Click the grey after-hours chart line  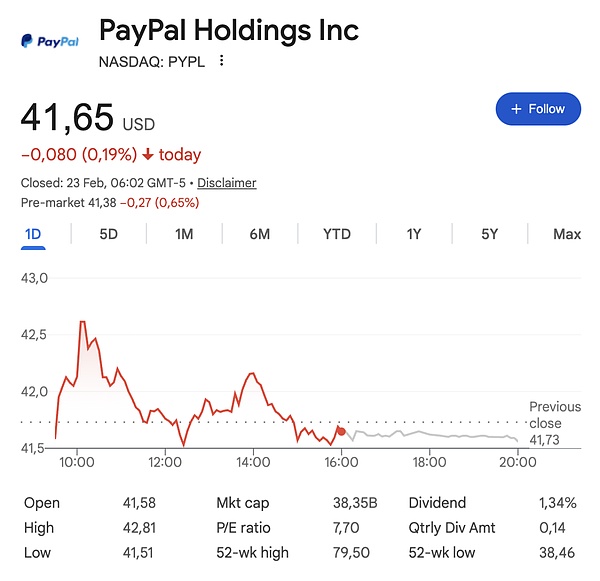click(x=430, y=435)
